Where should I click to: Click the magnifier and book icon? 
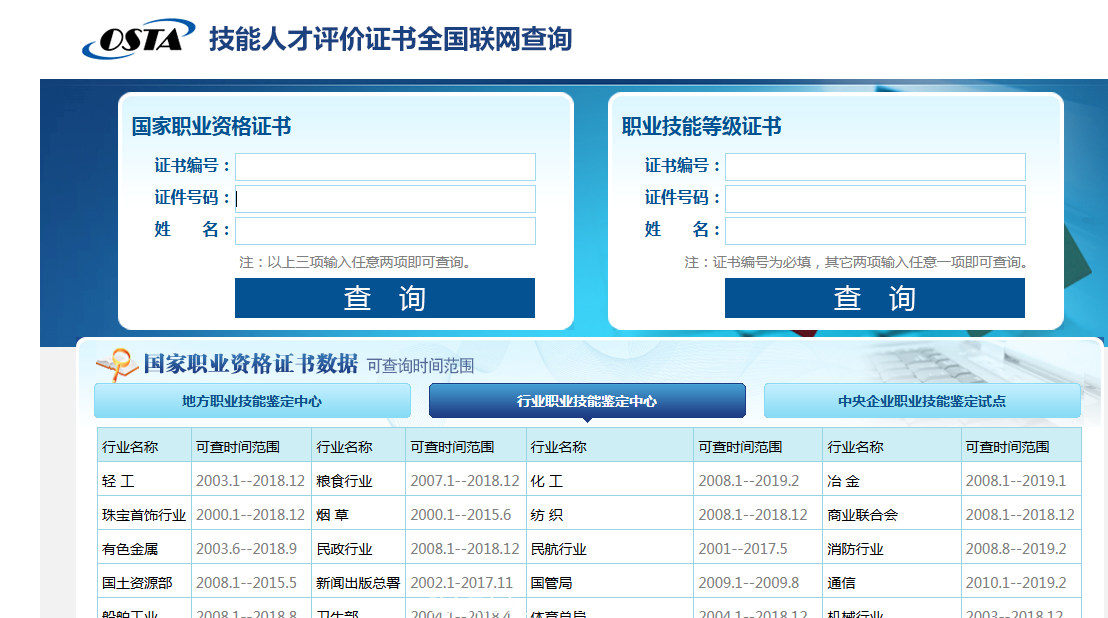coord(117,364)
